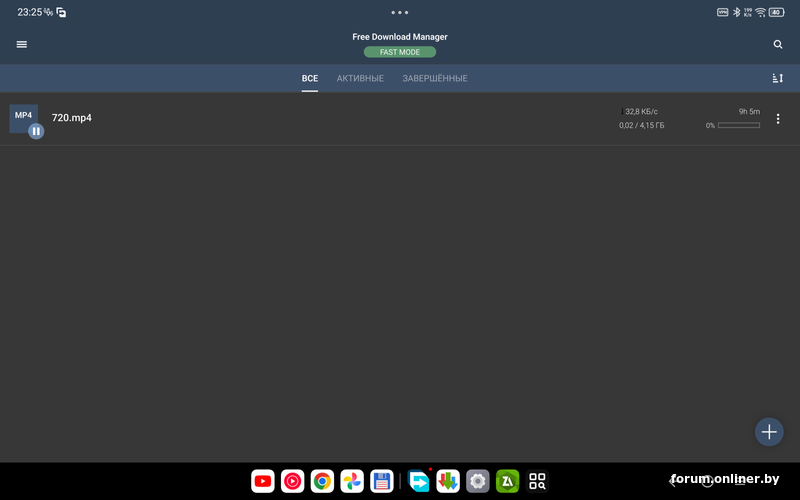Click the 0,02 / 4,15 ГБ size text

point(641,125)
